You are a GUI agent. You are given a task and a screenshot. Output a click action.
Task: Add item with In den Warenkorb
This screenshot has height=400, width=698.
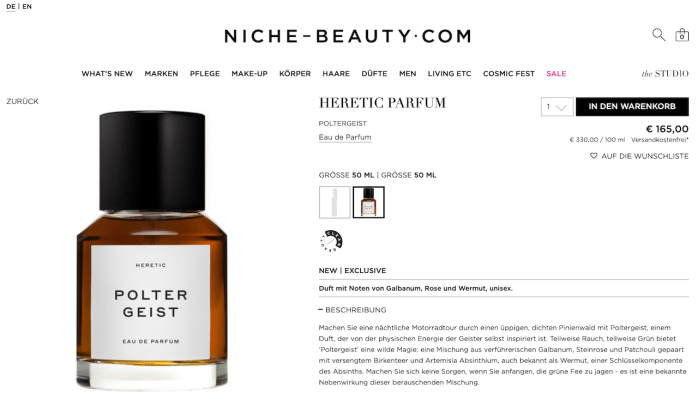[x=632, y=107]
